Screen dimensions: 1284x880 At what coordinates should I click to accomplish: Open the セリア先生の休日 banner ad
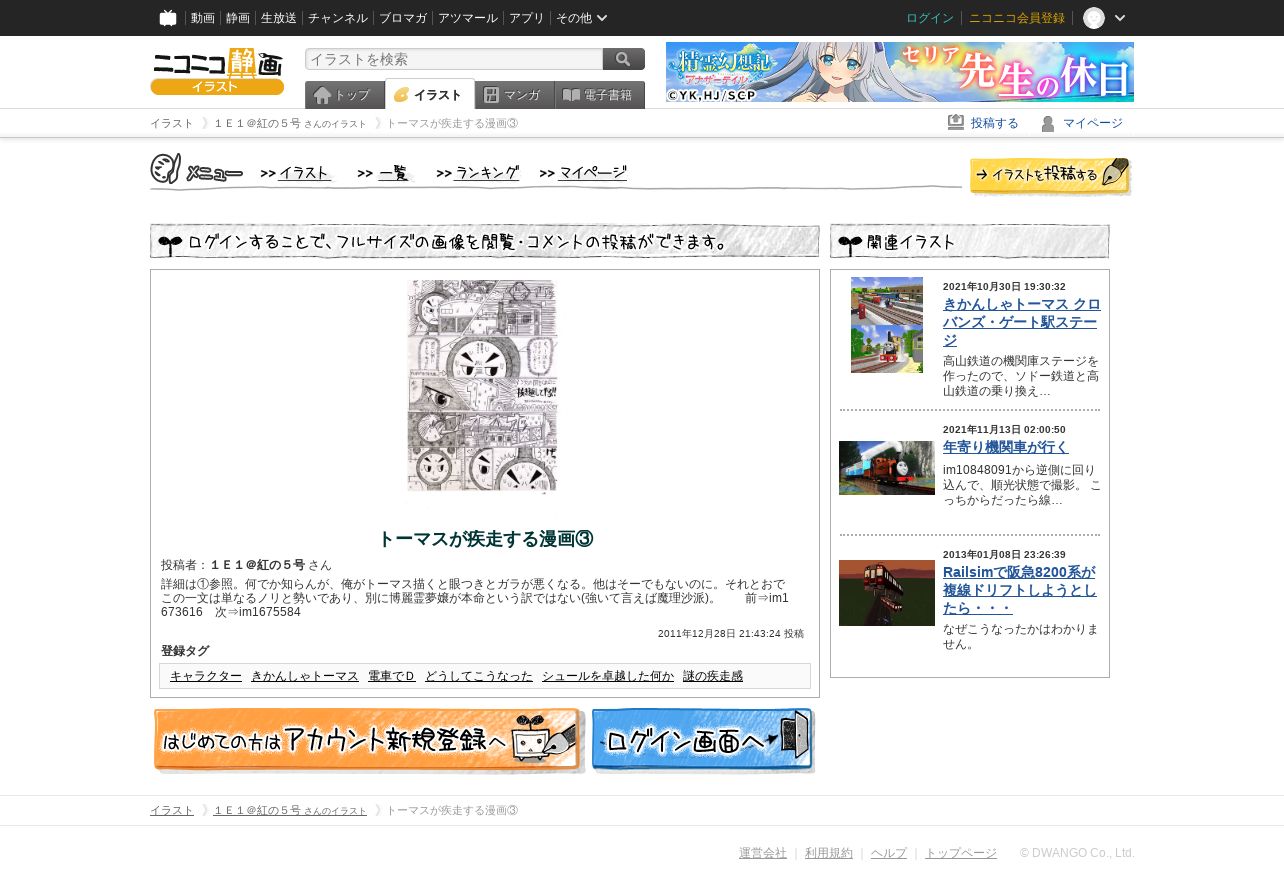click(900, 72)
